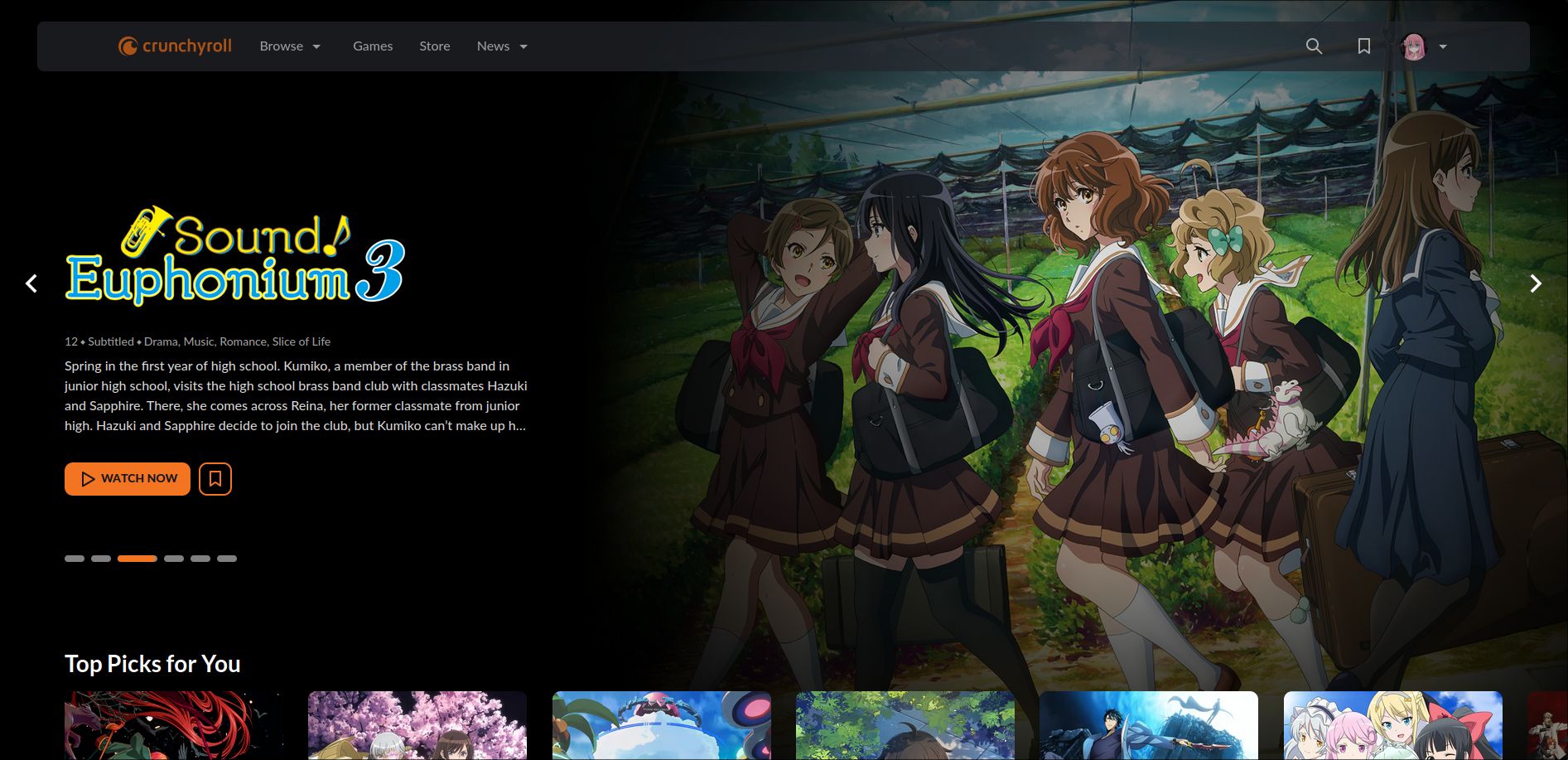
Task: Click the profile avatar picture
Action: pos(1414,46)
